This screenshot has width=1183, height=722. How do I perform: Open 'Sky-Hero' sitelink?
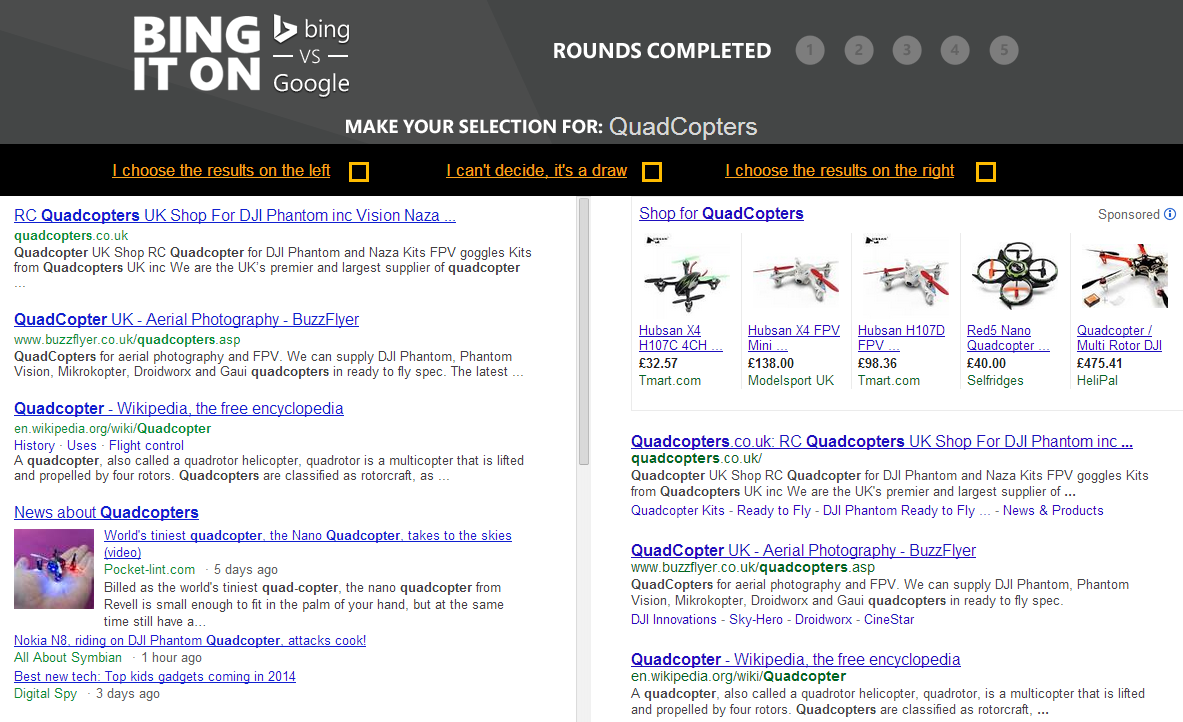756,619
